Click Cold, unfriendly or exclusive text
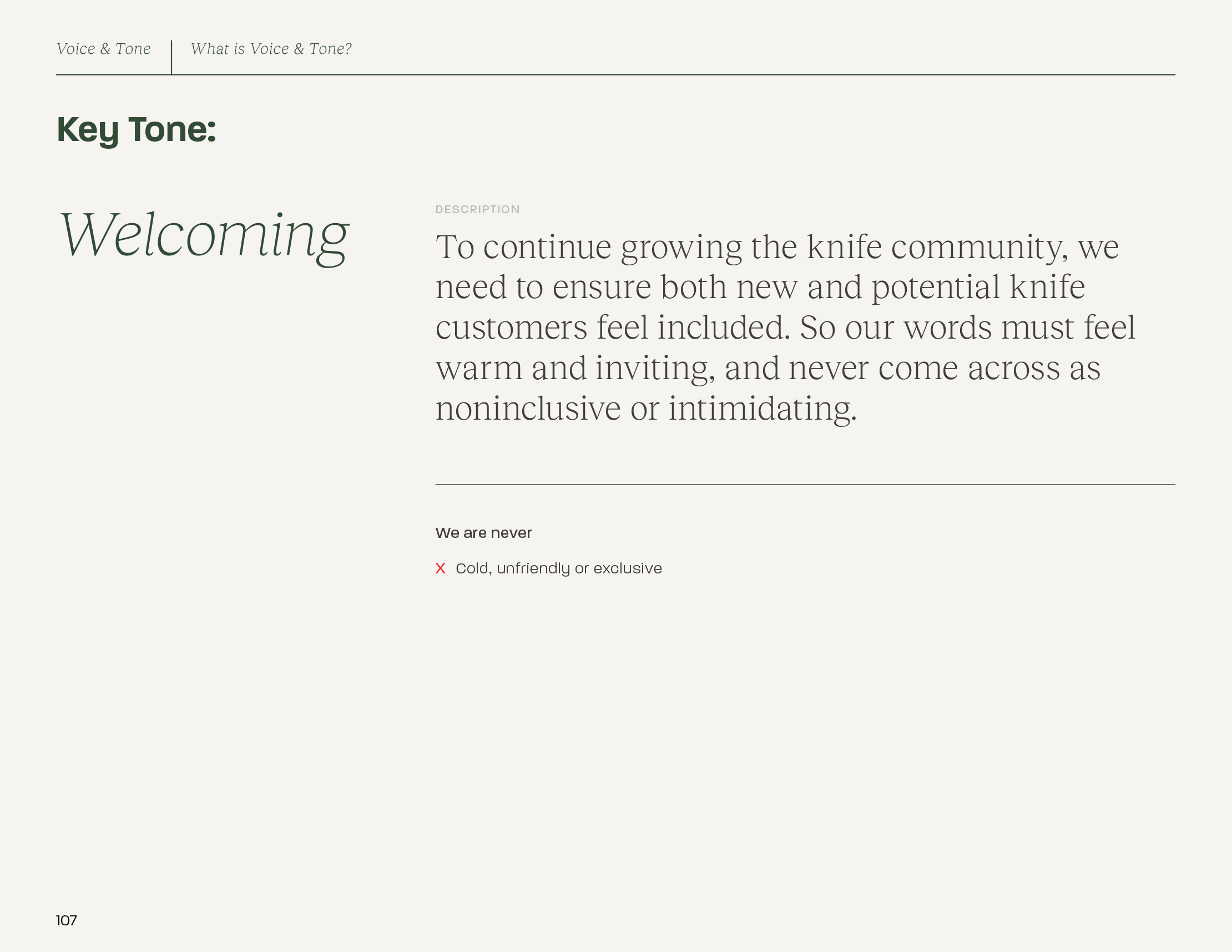The height and width of the screenshot is (952, 1232). pyautogui.click(x=558, y=568)
